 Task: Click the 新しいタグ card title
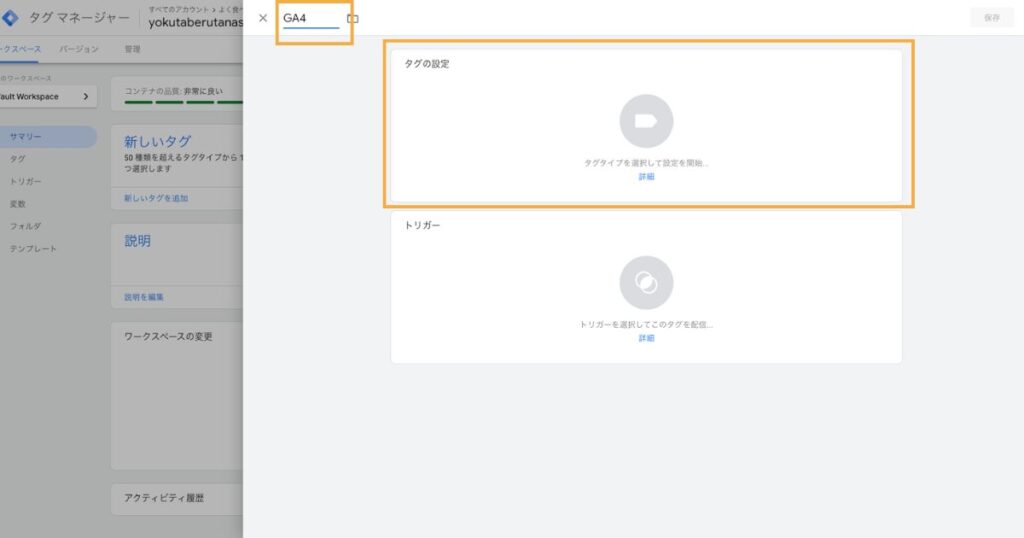point(157,142)
